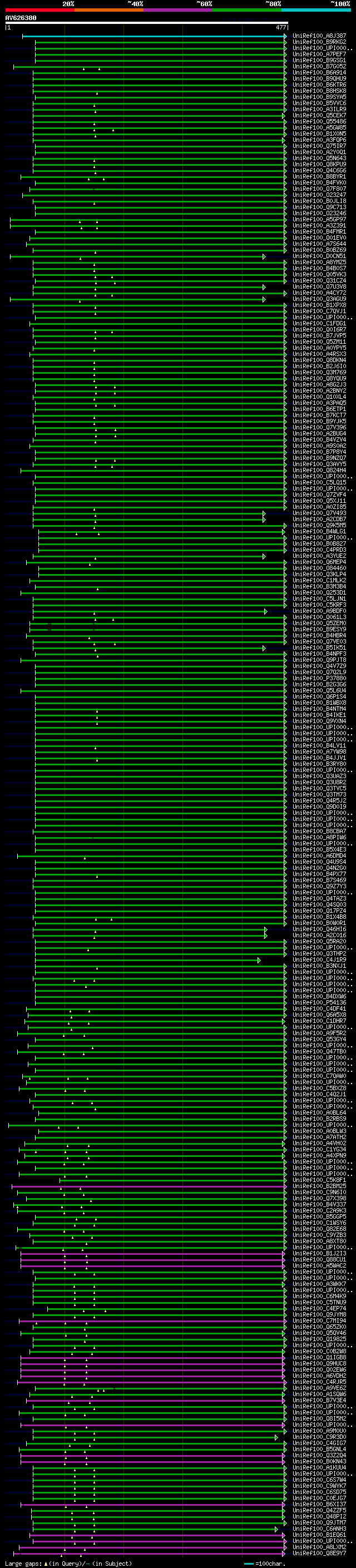356x1568 pixels.
Task: Select hit label UniRef100_A3ILR9
Action: pos(319,110)
